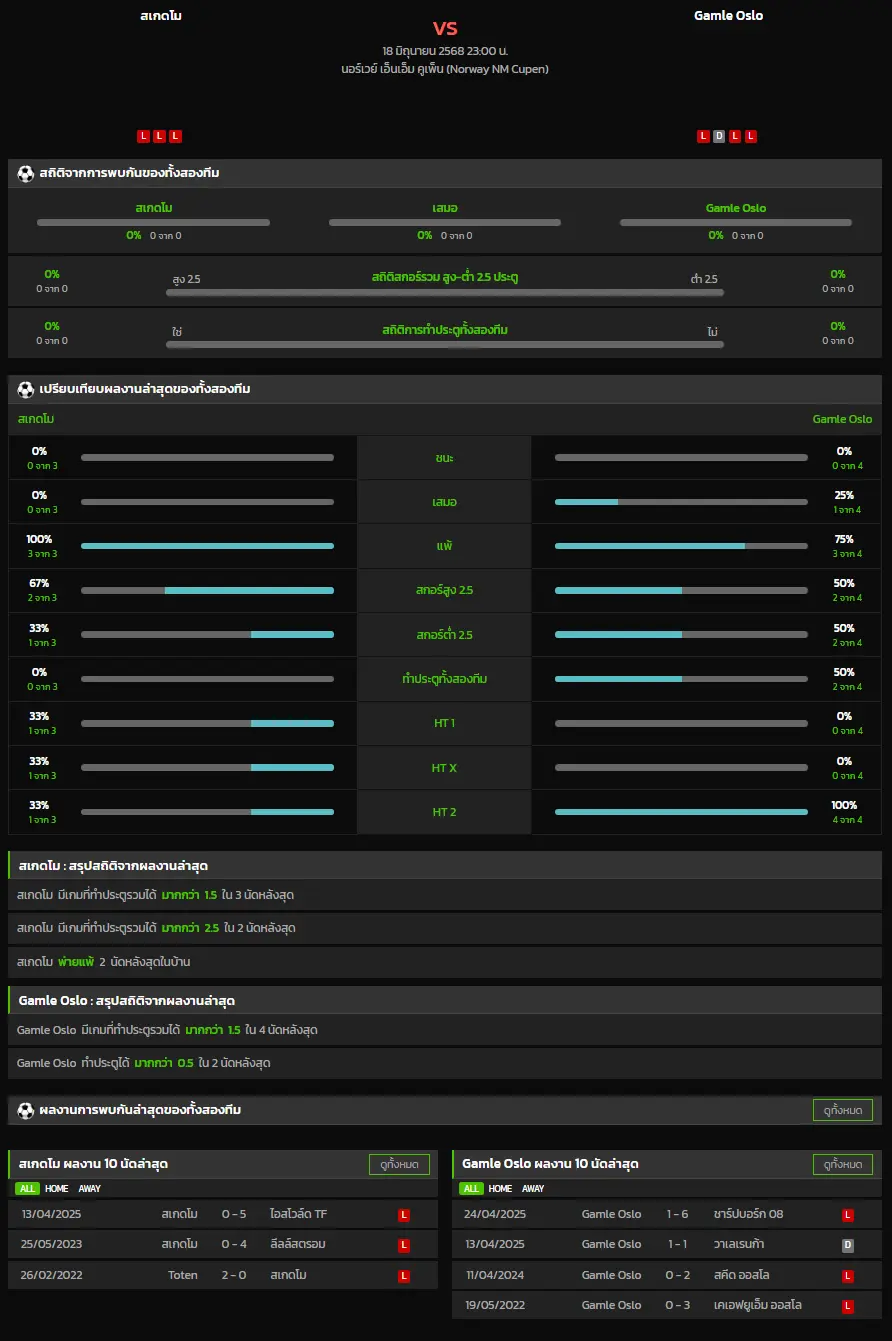Click the สเกดโม 100% loss progress bar
The width and height of the screenshot is (892, 1341).
point(207,546)
